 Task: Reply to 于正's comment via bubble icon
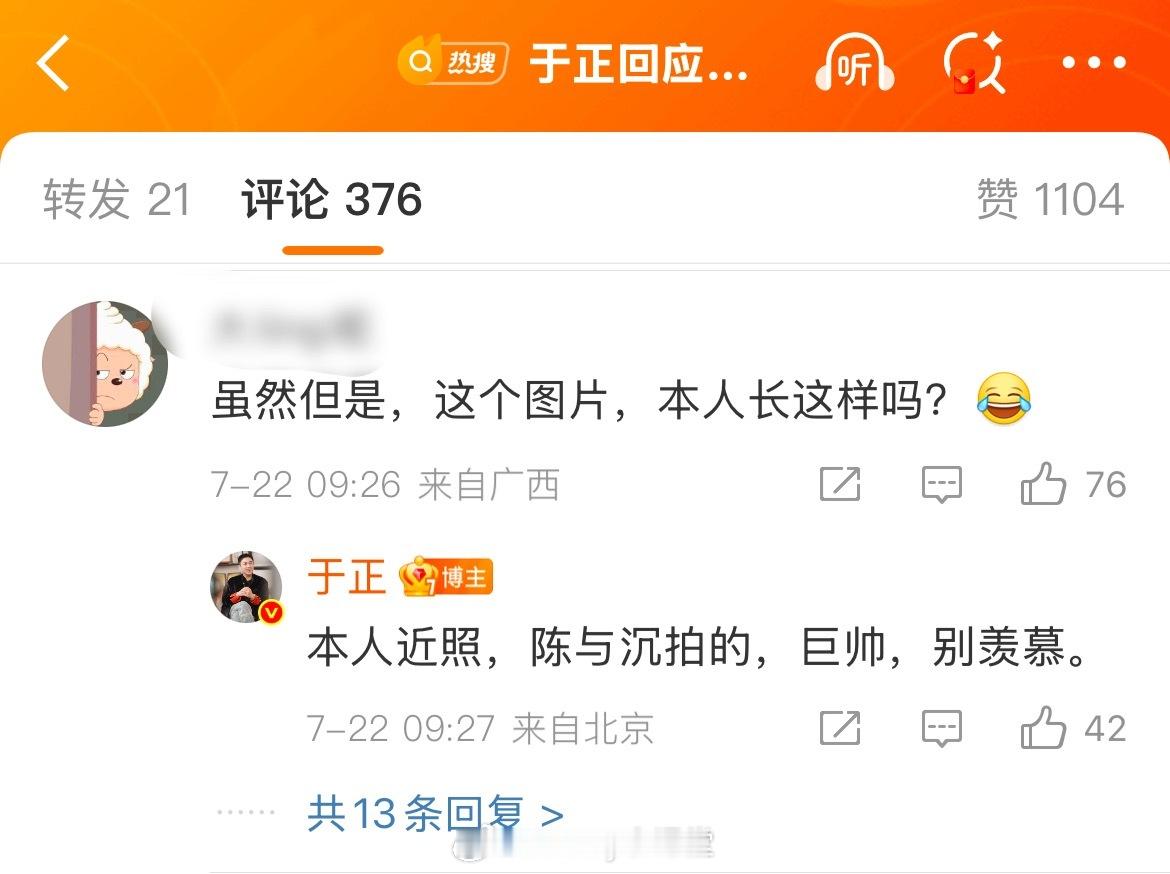[x=942, y=728]
